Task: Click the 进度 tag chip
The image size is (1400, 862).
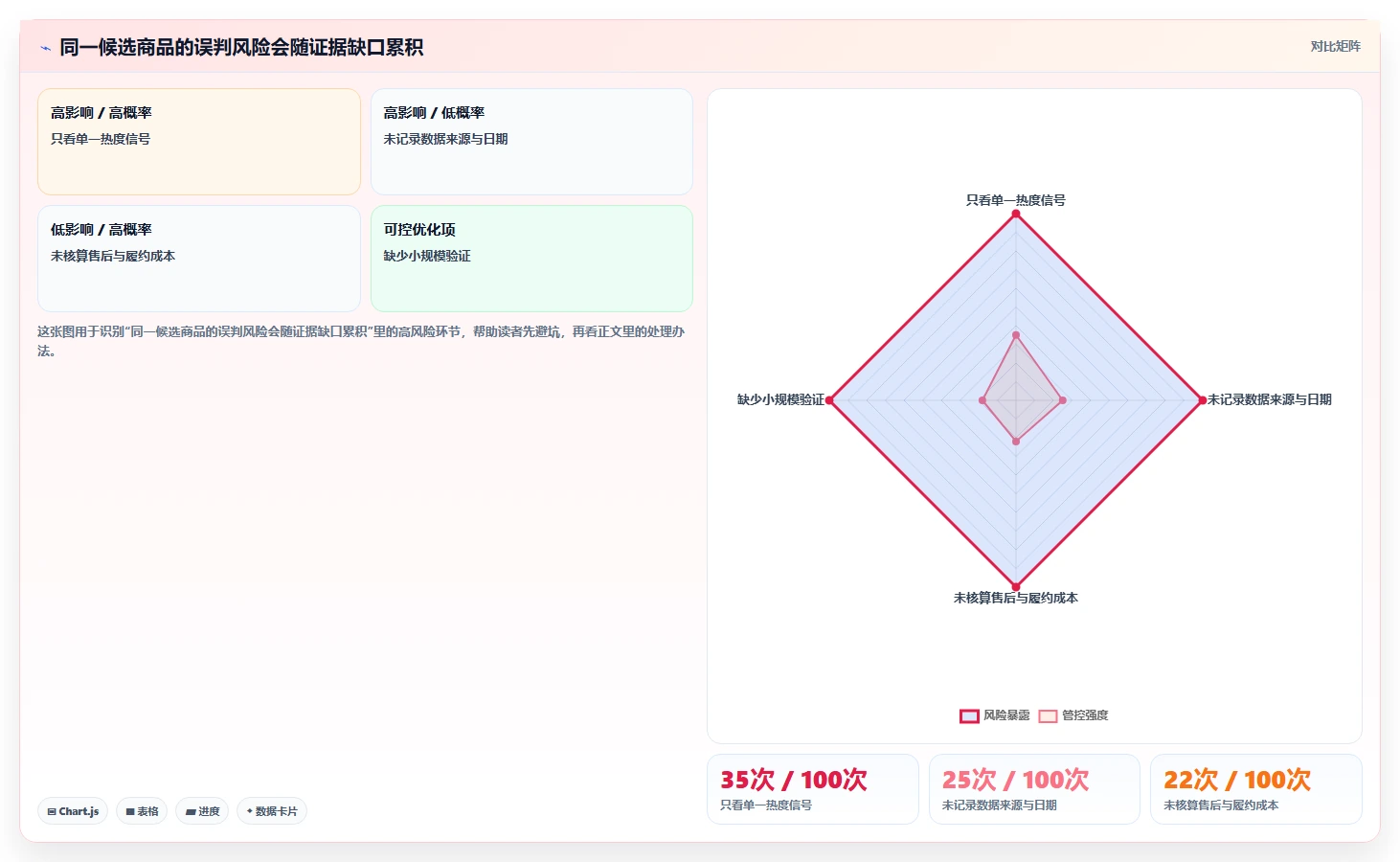Action: pyautogui.click(x=202, y=811)
